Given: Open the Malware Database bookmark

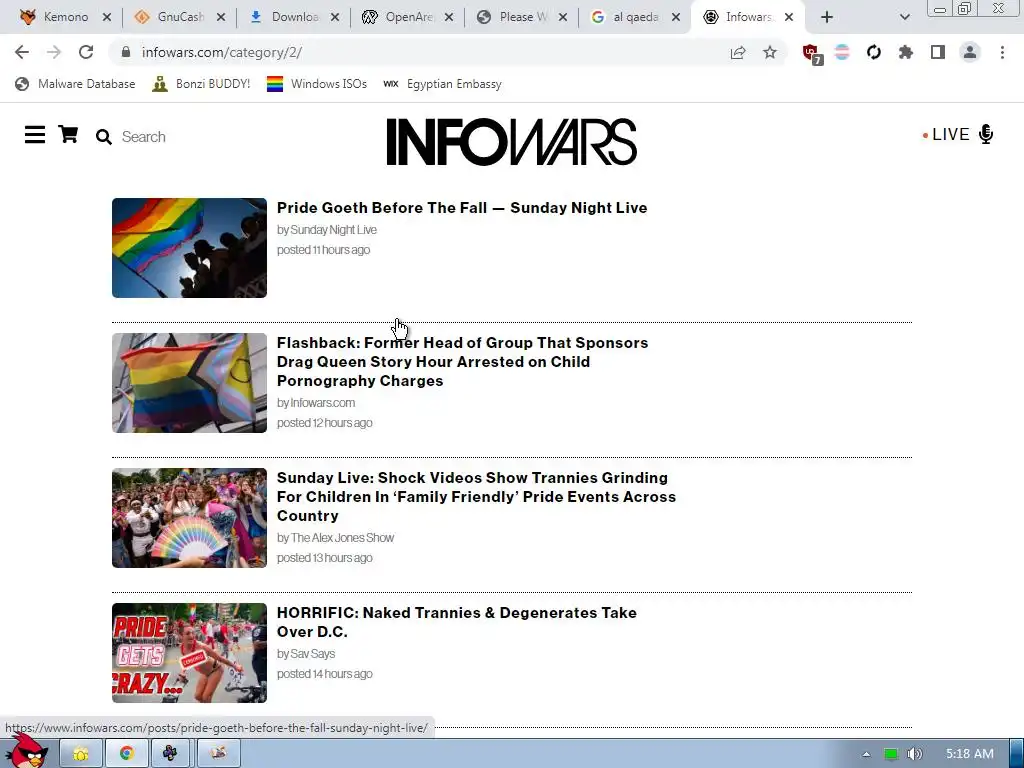Looking at the screenshot, I should pyautogui.click(x=76, y=84).
